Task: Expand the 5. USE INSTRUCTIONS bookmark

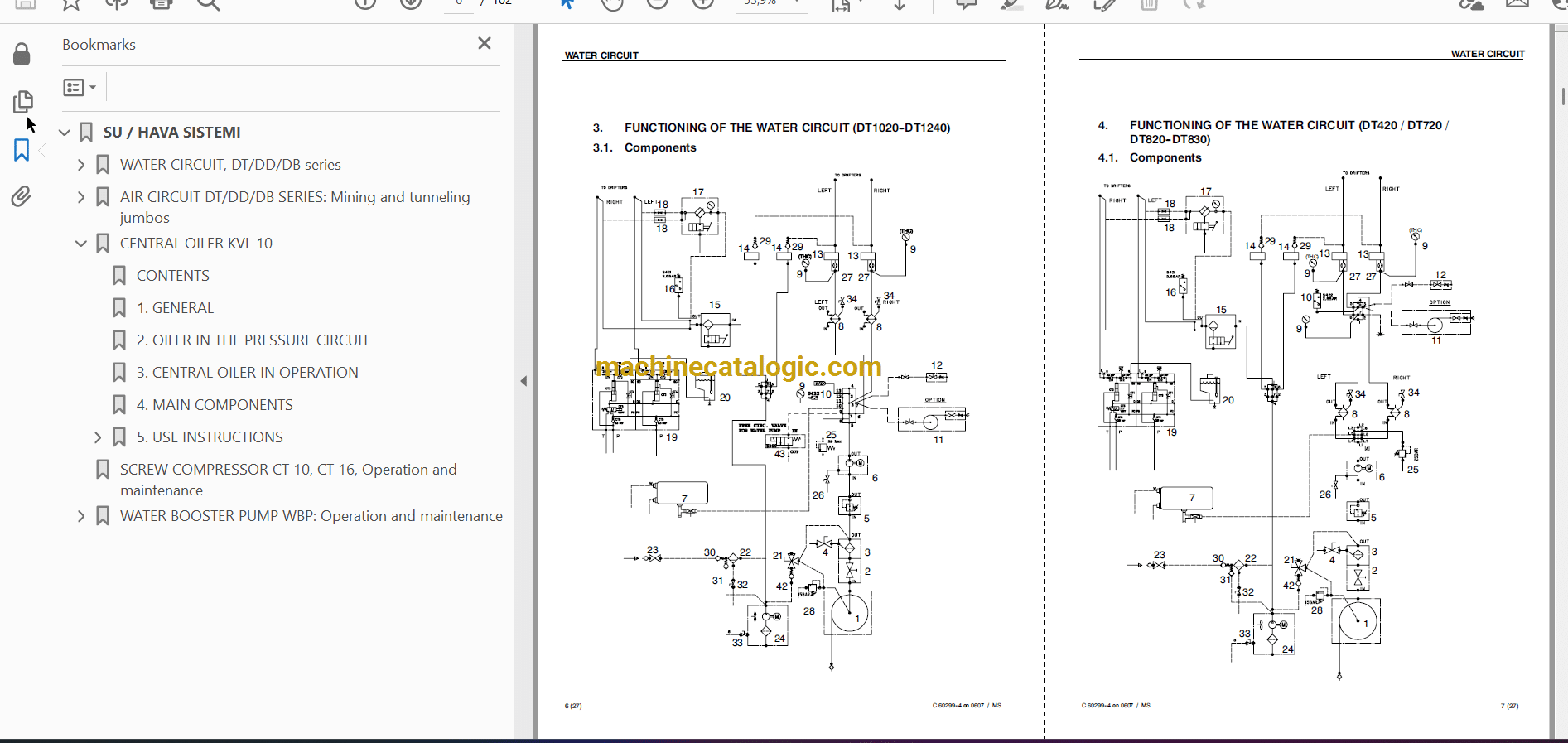Action: 98,437
